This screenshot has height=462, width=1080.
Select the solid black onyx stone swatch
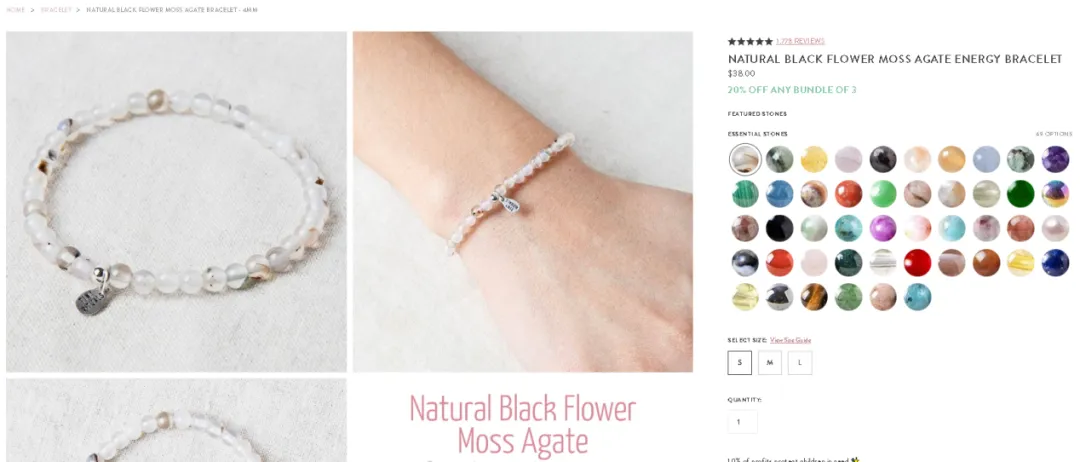[779, 228]
